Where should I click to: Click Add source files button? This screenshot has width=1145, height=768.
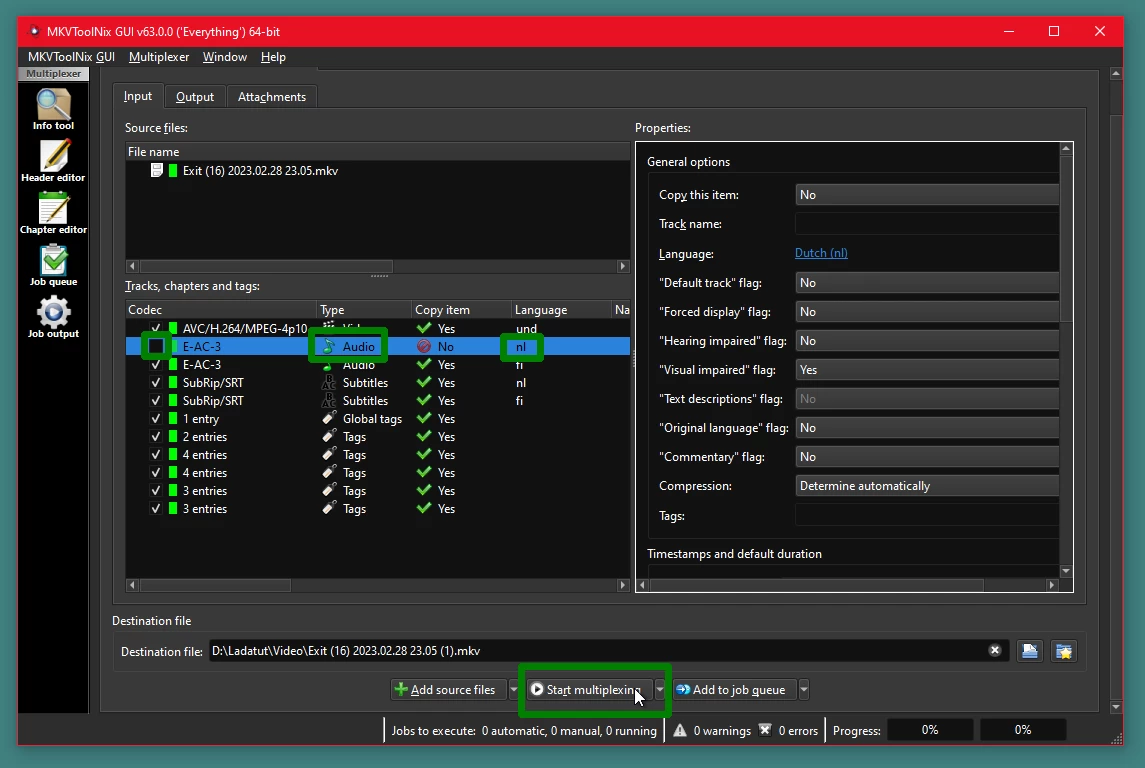click(445, 690)
